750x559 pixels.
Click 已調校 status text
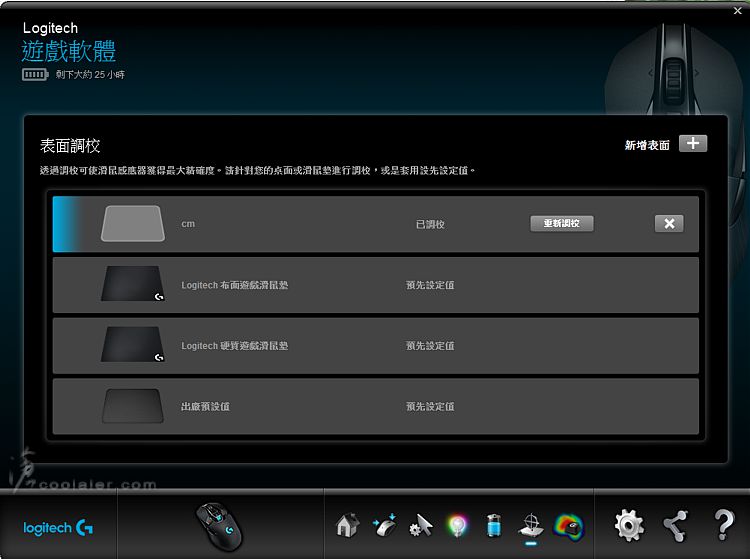click(x=430, y=224)
